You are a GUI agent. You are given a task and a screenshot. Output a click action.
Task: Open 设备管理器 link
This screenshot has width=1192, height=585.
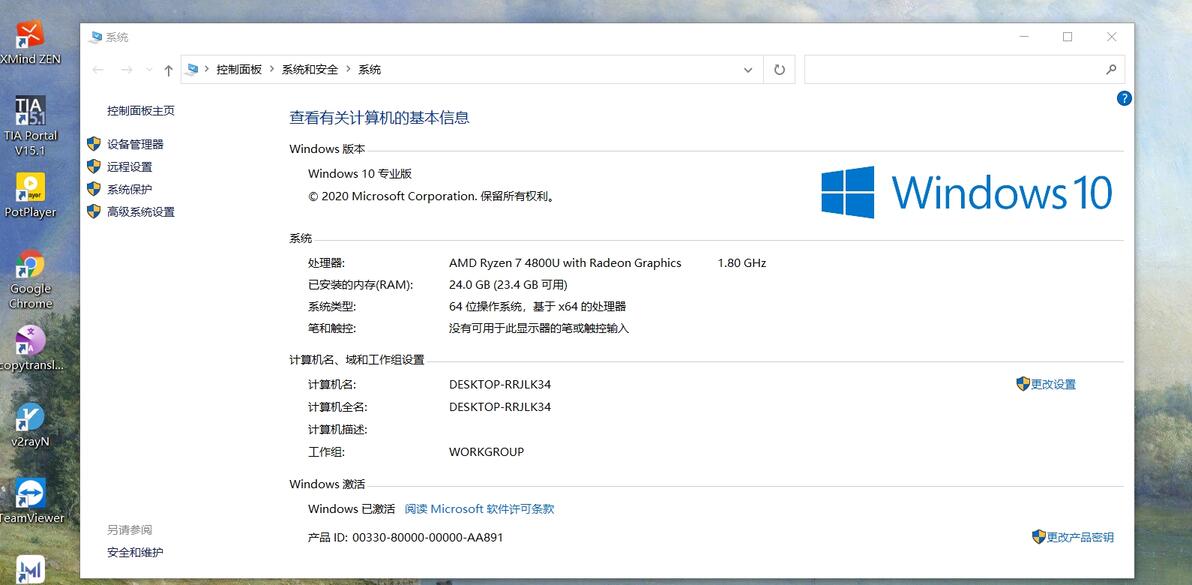(x=135, y=144)
